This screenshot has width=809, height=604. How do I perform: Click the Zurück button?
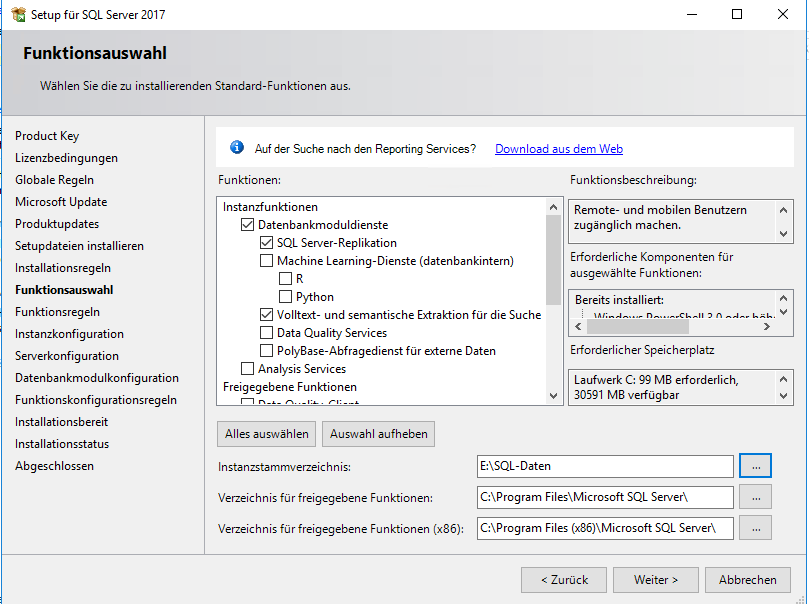click(x=564, y=580)
